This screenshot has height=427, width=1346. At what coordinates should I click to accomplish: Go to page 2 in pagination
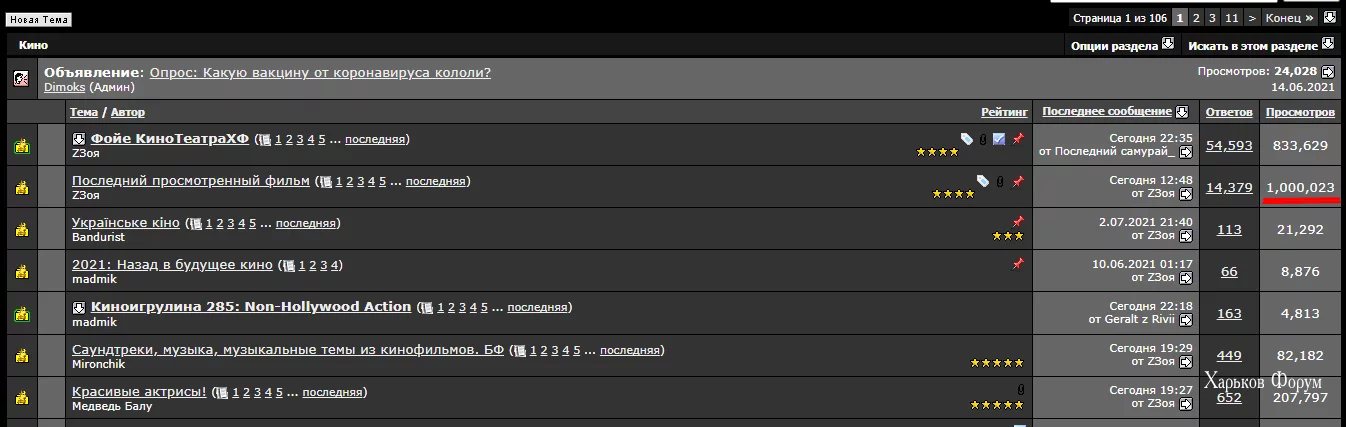(x=1196, y=18)
